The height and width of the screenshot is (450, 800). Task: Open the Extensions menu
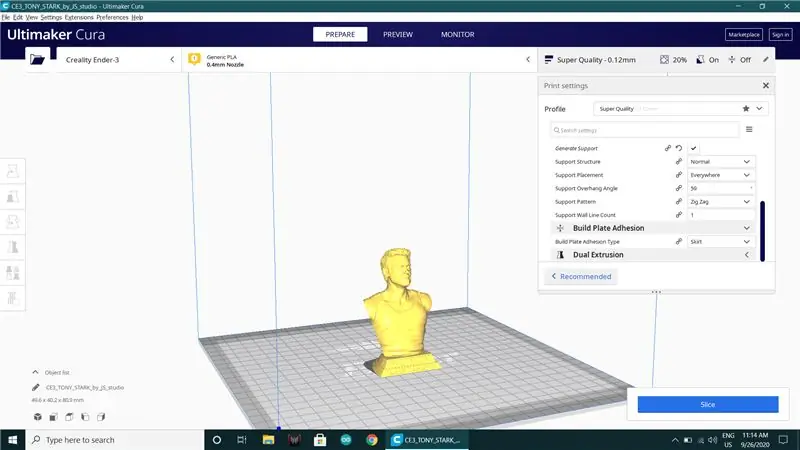pyautogui.click(x=79, y=17)
